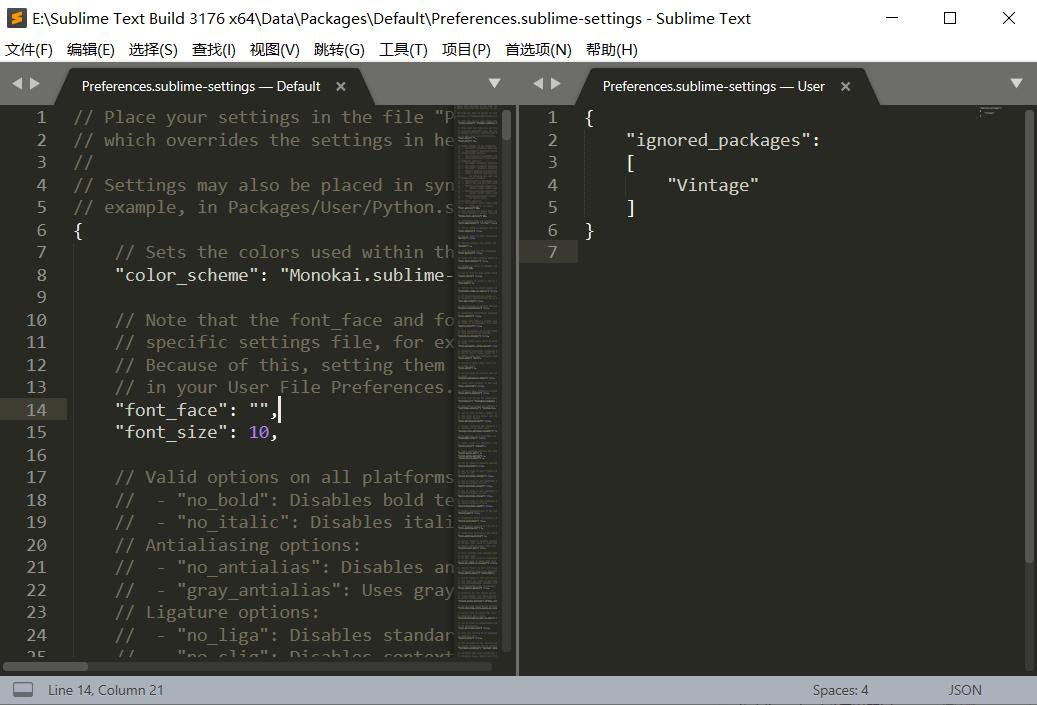The image size is (1037, 705).
Task: Open the tab overflow dropdown in the right pane
Action: (x=1016, y=84)
